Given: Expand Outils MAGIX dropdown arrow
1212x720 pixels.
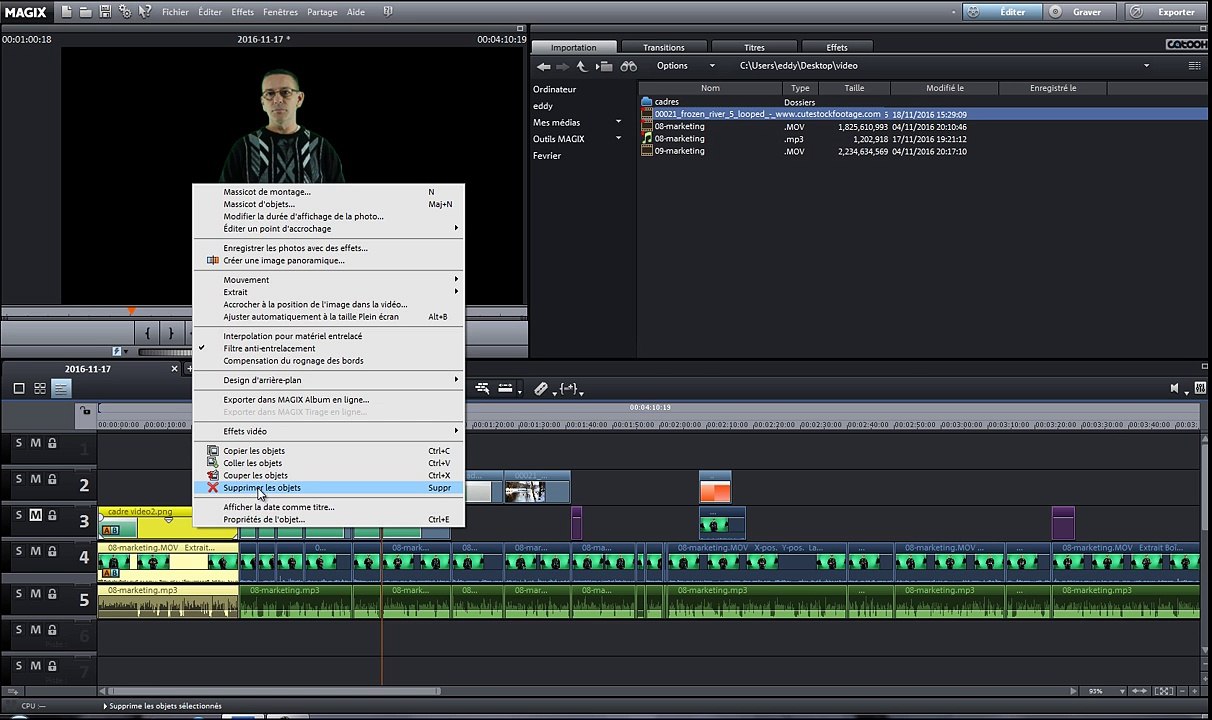Looking at the screenshot, I should point(618,139).
